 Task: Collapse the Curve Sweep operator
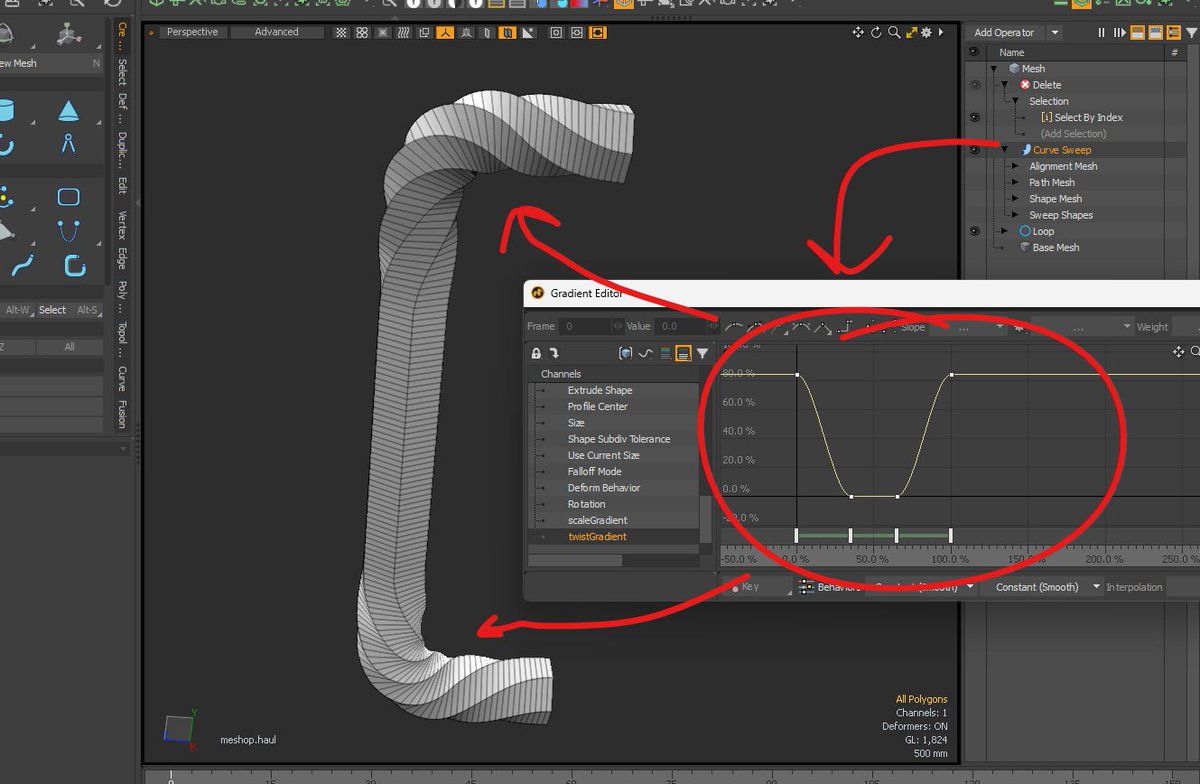1005,150
